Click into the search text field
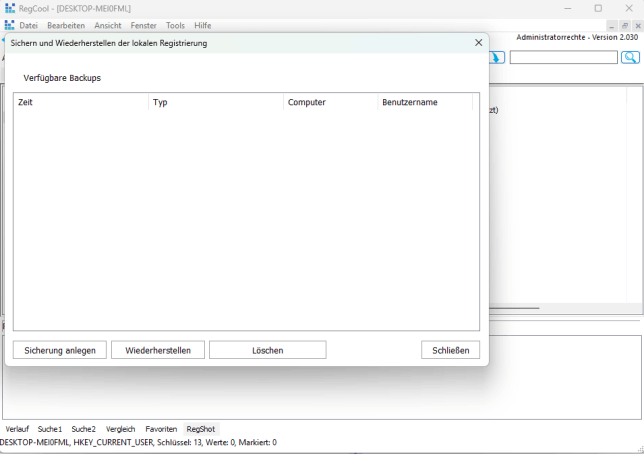Viewport: 644px width, 454px height. coord(563,58)
